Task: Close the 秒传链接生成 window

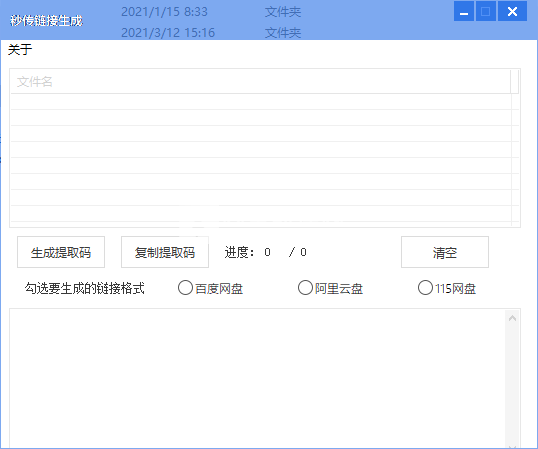Action: coord(512,11)
